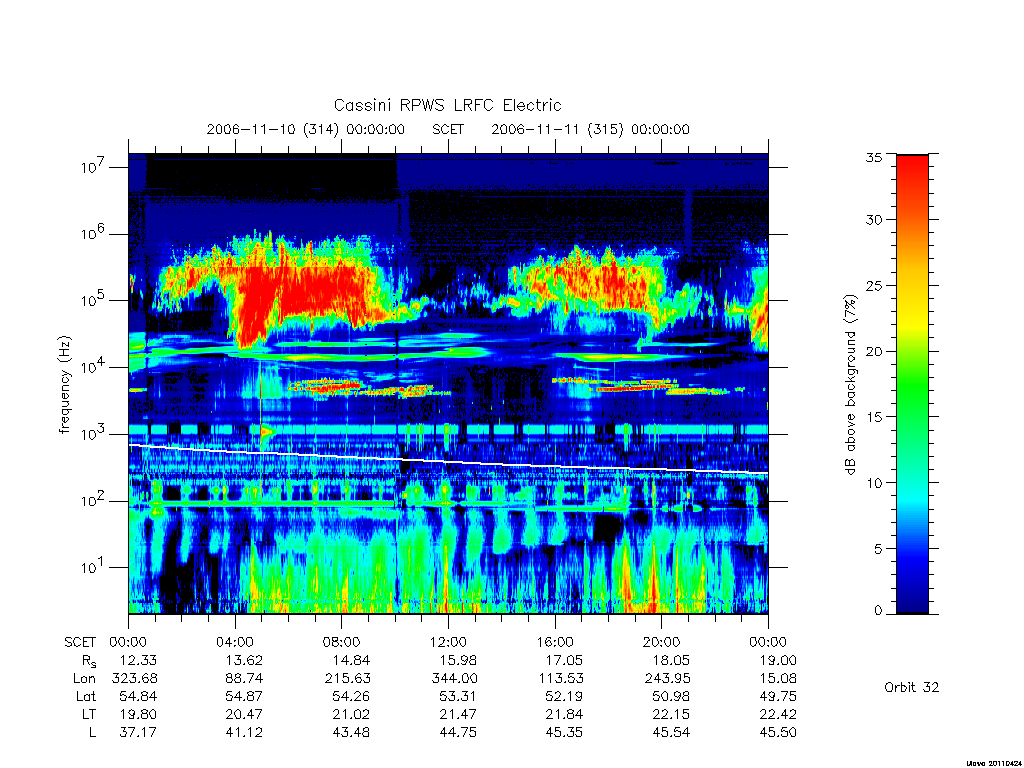Image resolution: width=1024 pixels, height=768 pixels.
Task: Click the color bar value '20'
Action: tap(873, 351)
